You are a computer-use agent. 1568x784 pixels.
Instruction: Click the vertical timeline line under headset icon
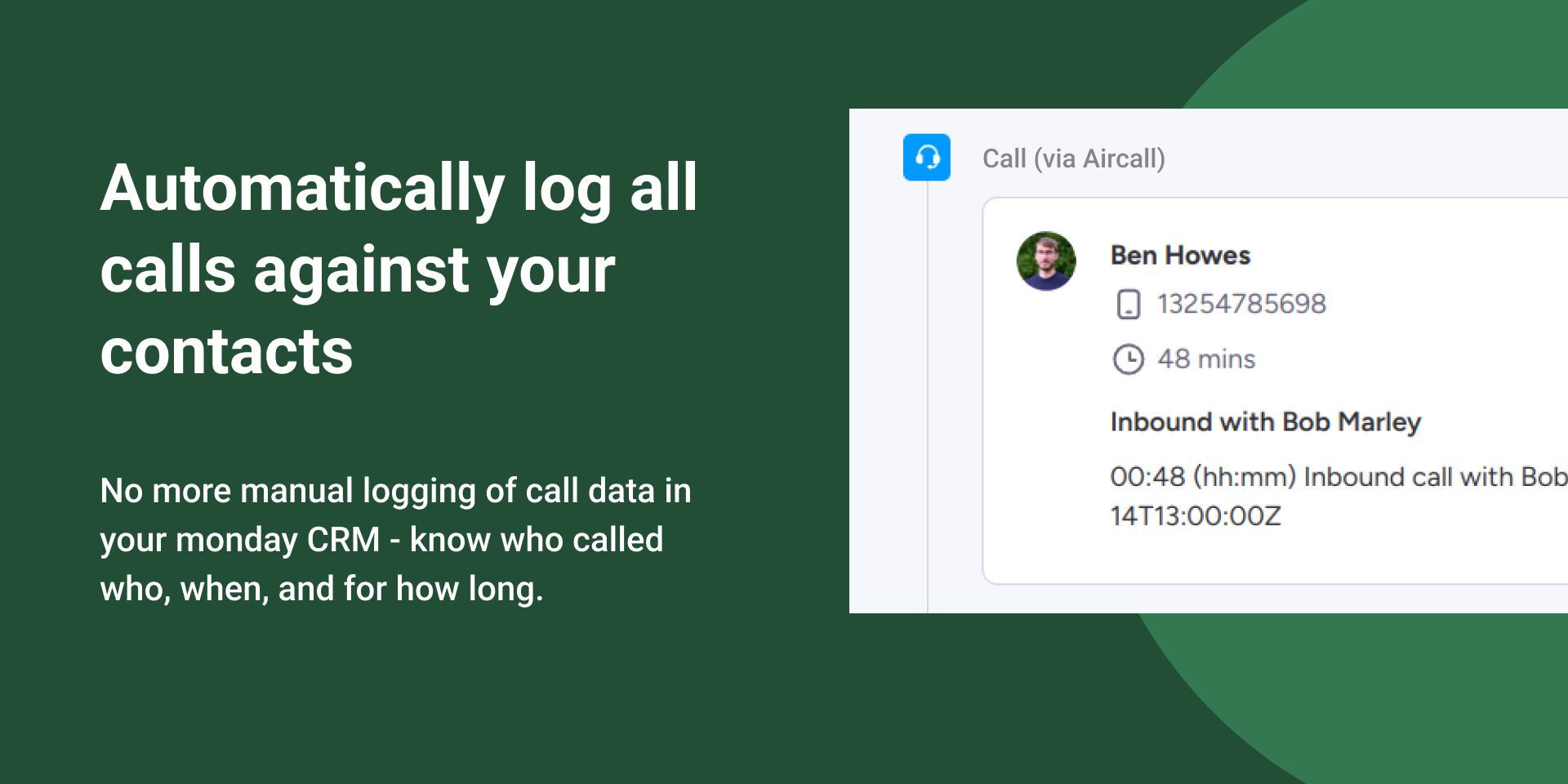click(928, 396)
